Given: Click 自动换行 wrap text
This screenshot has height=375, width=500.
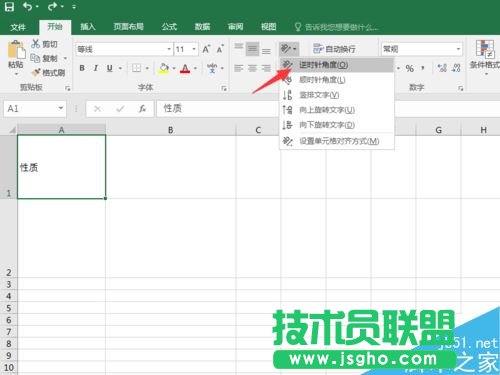Looking at the screenshot, I should point(334,49).
